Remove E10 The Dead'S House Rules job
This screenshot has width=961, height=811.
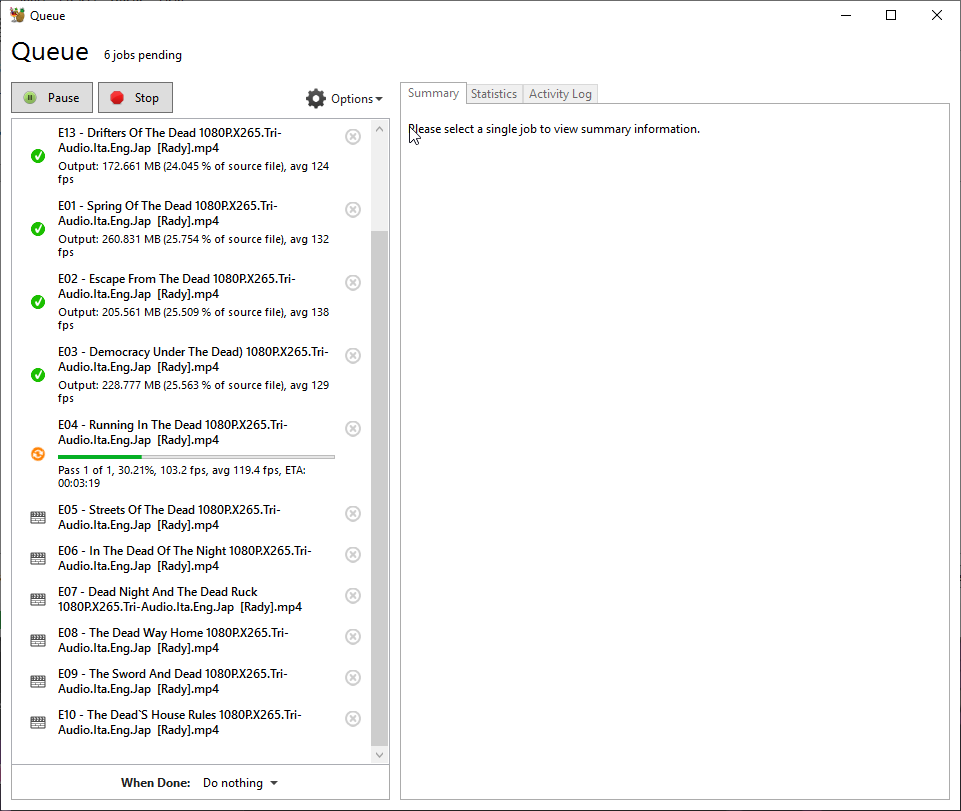[x=353, y=719]
